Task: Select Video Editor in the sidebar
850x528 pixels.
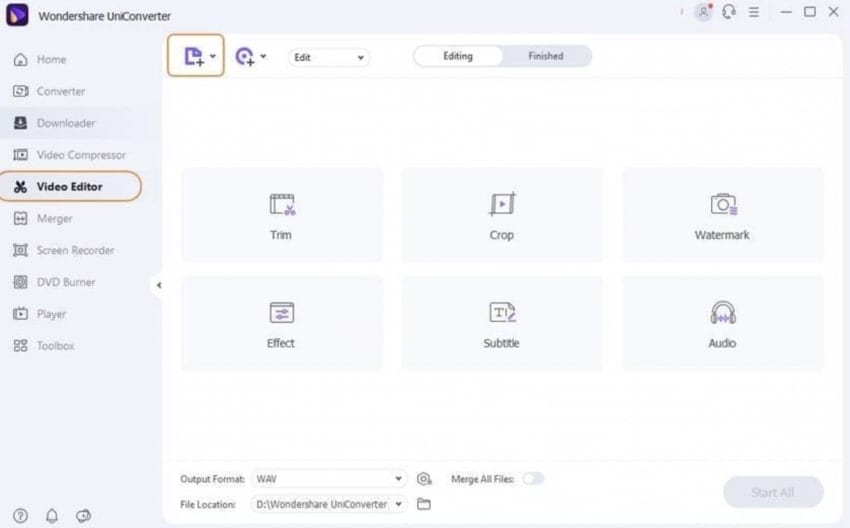Action: [70, 186]
